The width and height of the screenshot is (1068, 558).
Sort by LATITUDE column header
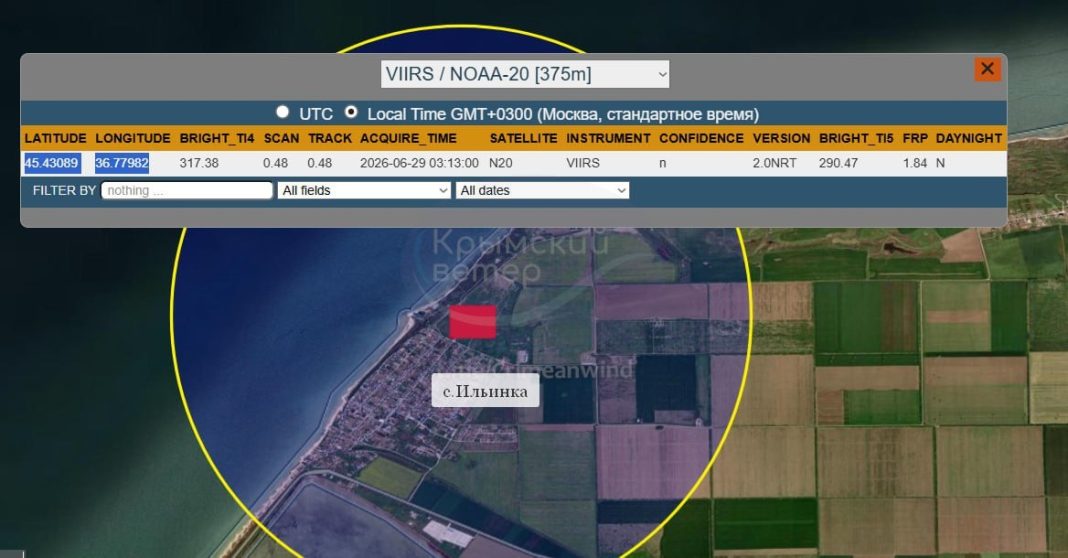point(55,138)
